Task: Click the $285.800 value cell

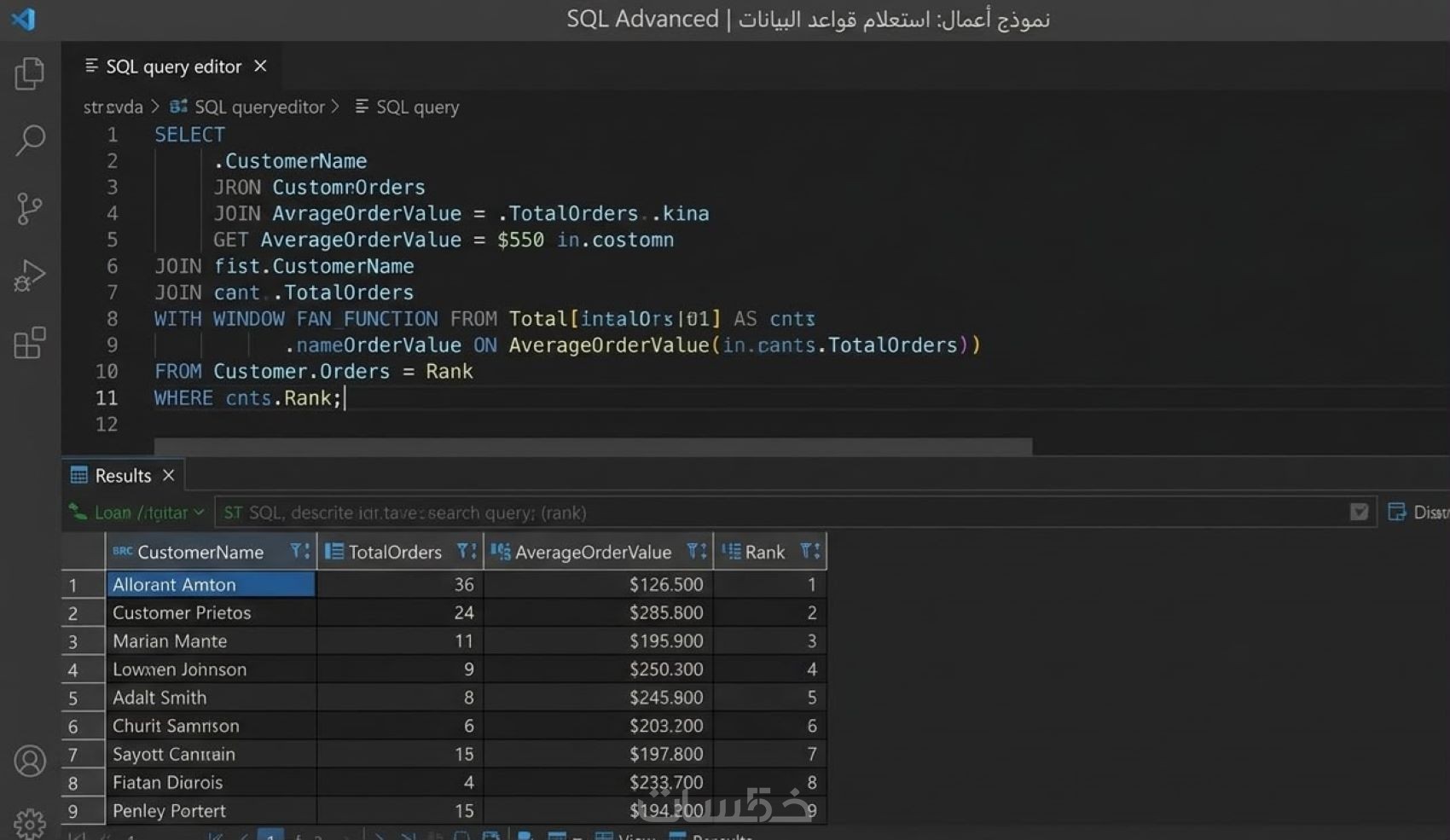Action: 598,612
